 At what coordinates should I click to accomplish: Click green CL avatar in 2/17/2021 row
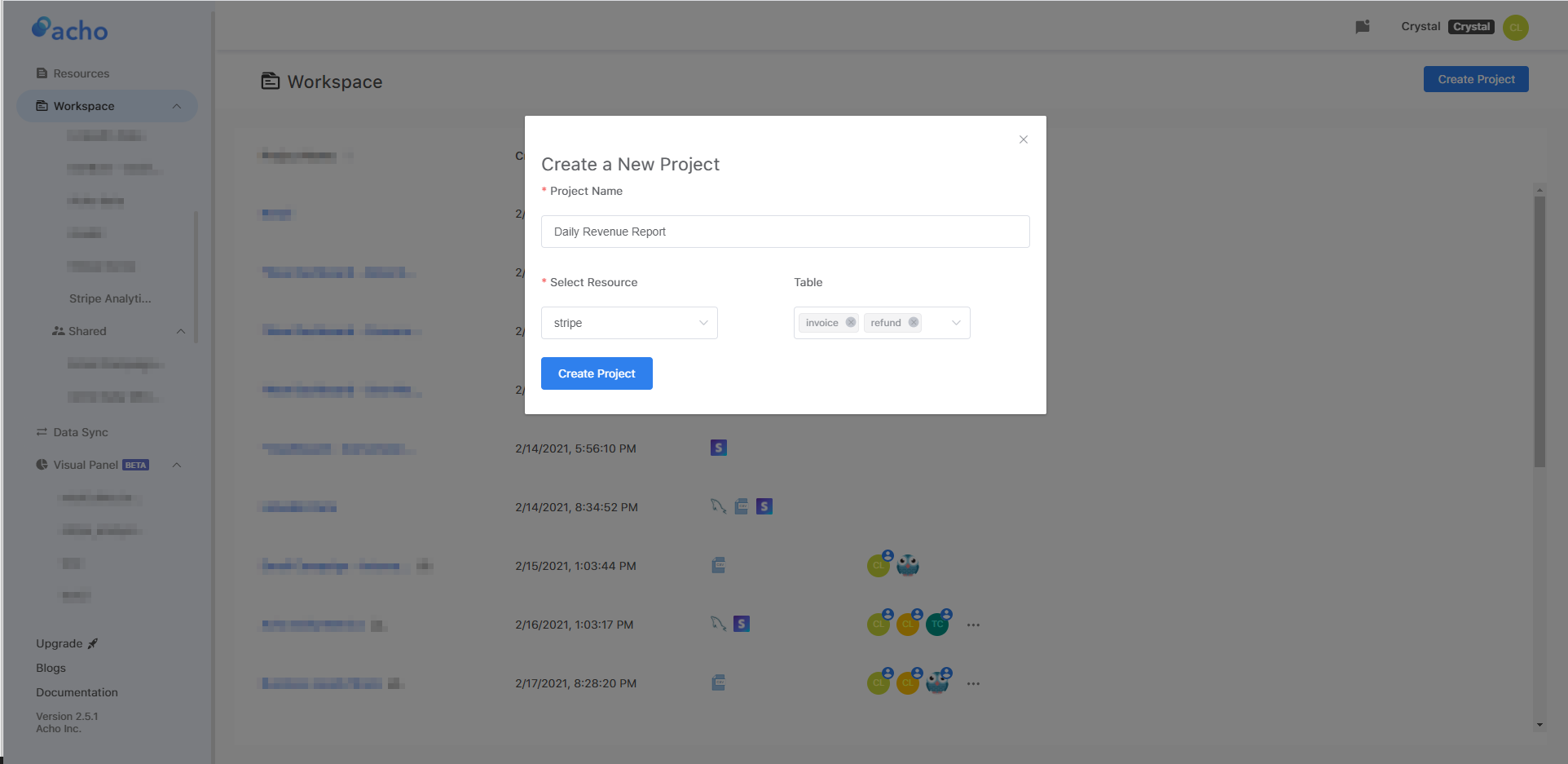[879, 682]
